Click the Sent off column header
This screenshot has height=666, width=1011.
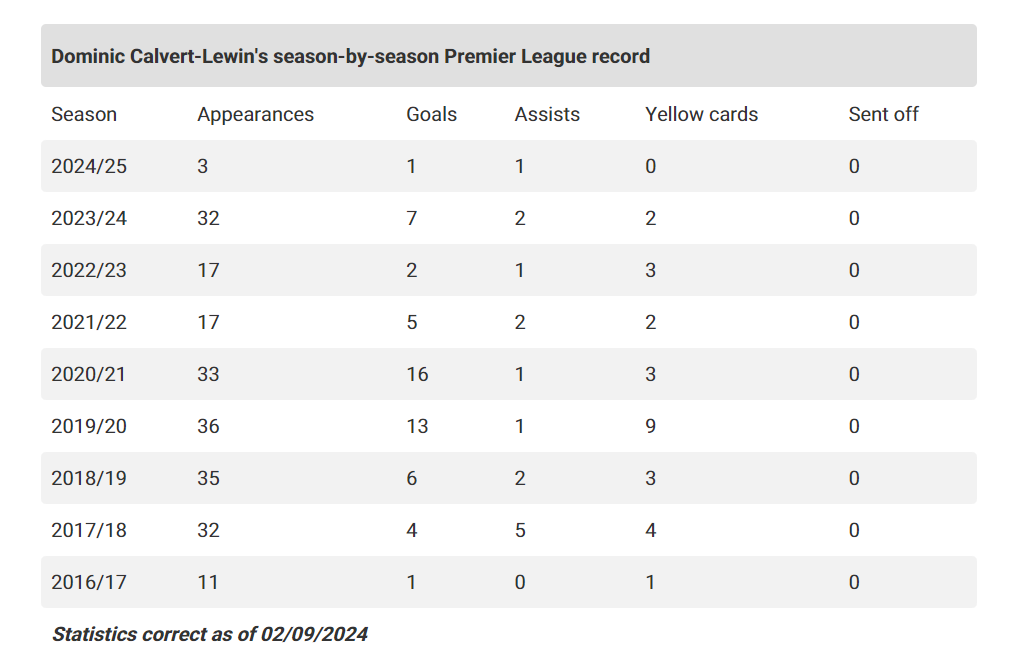tap(883, 114)
